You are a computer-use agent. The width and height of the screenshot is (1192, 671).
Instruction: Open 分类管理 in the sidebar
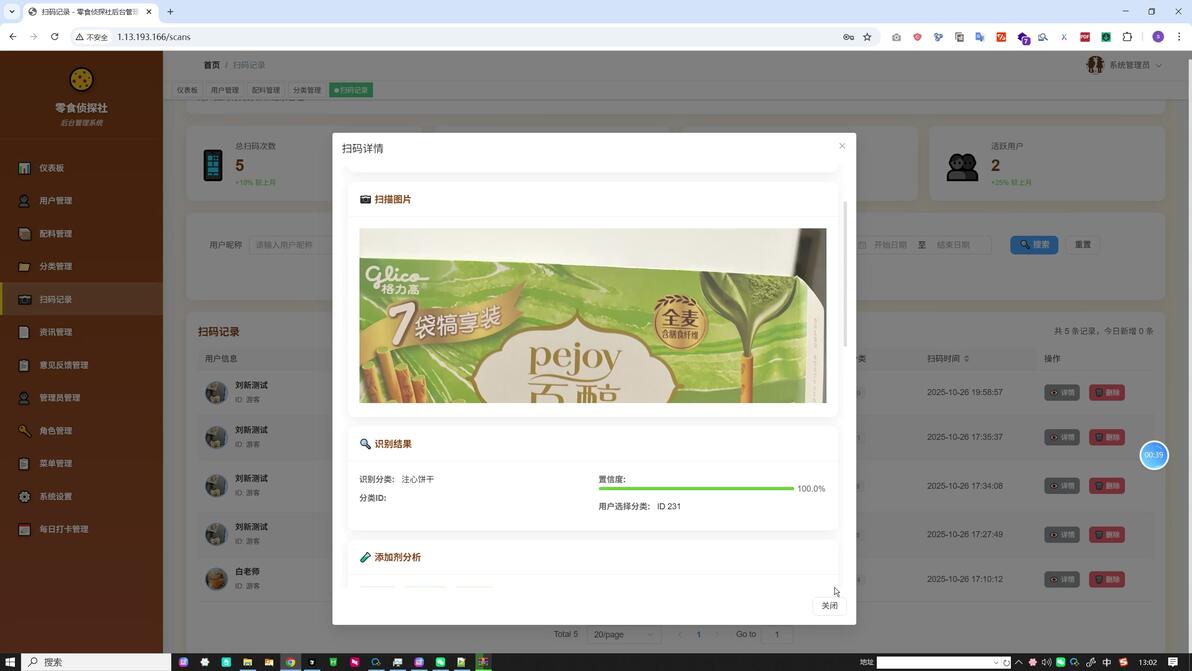[81, 267]
